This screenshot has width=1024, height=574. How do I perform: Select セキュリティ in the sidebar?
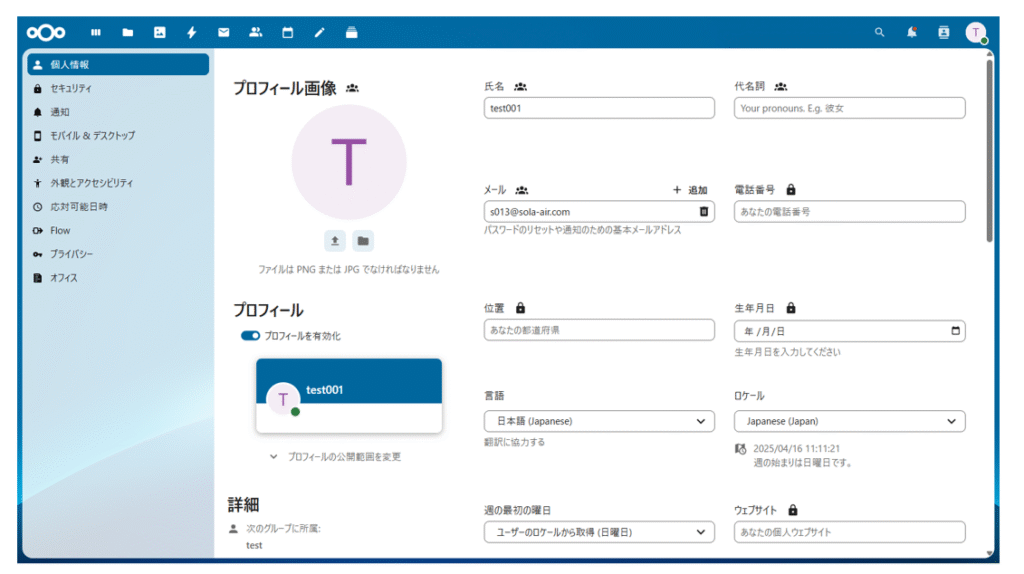71,88
